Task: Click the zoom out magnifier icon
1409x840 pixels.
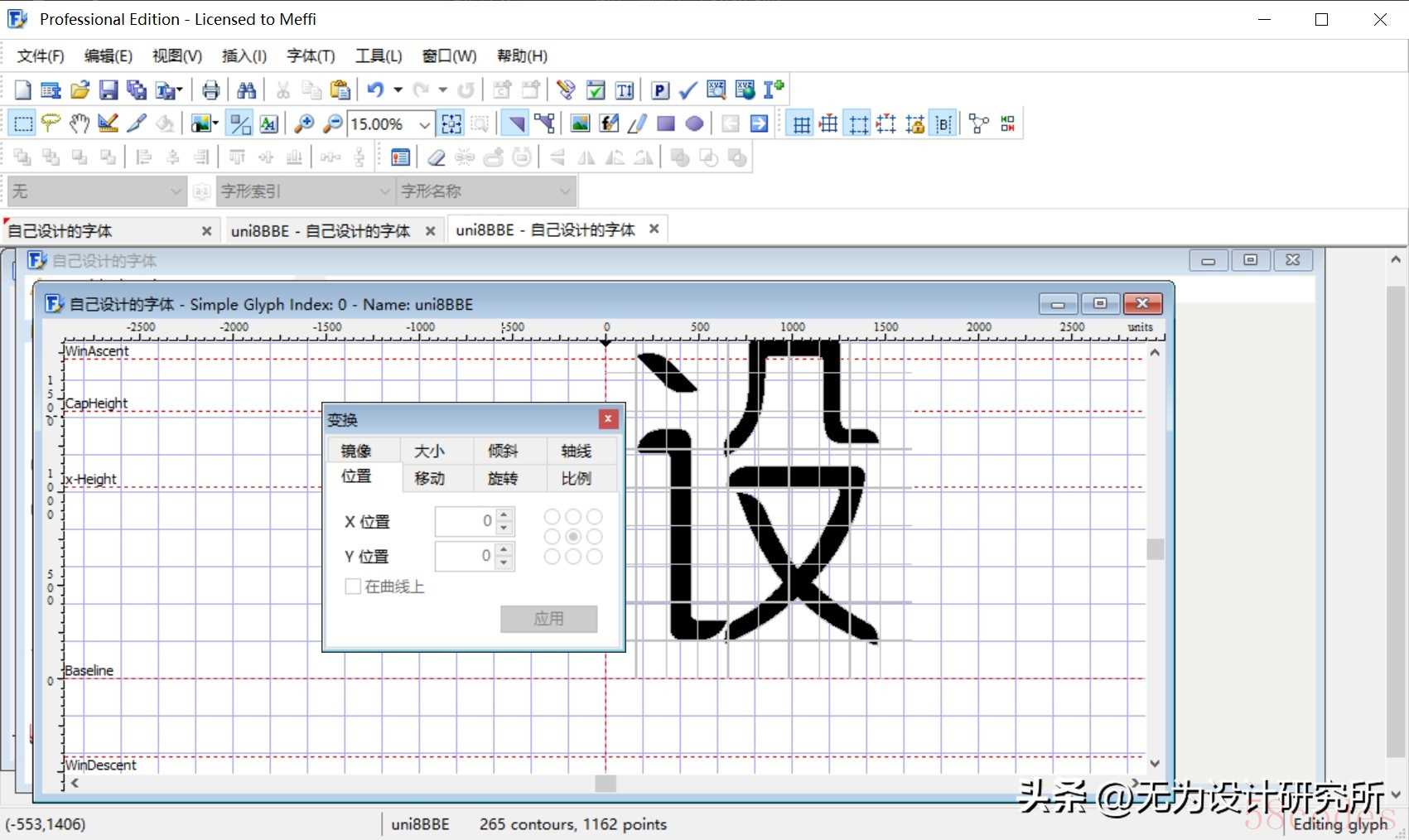Action: coord(332,123)
